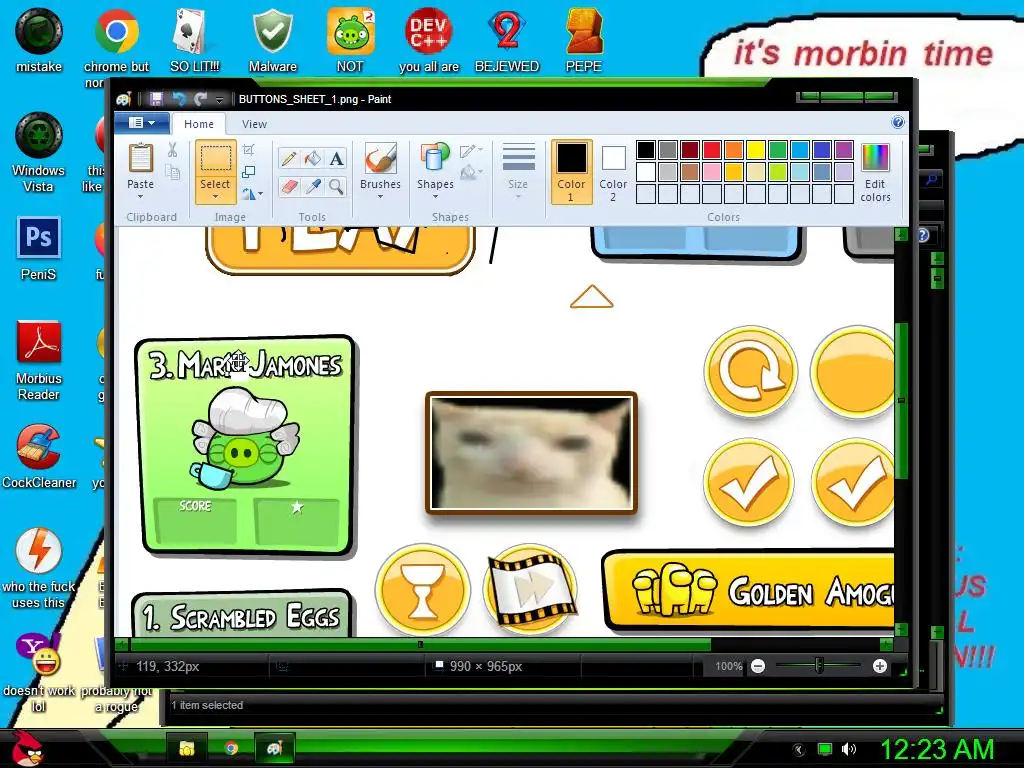Open the Photoshop Ps desktop icon
The height and width of the screenshot is (768, 1024).
click(39, 249)
